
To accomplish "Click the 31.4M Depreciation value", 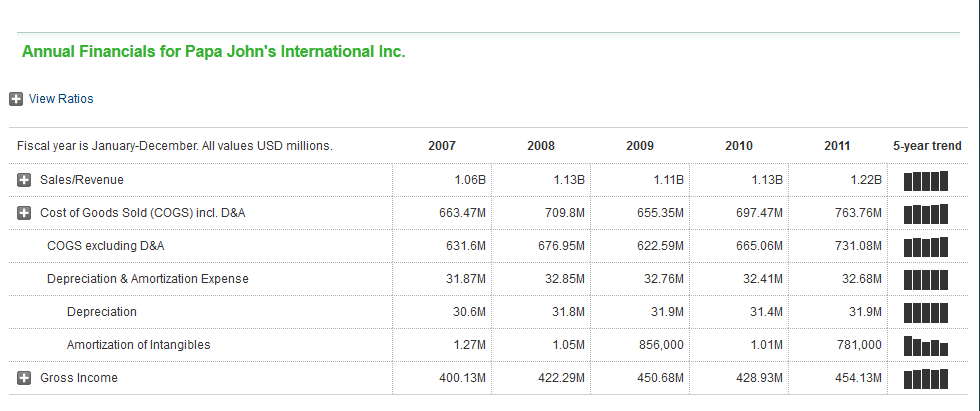I will click(x=766, y=312).
